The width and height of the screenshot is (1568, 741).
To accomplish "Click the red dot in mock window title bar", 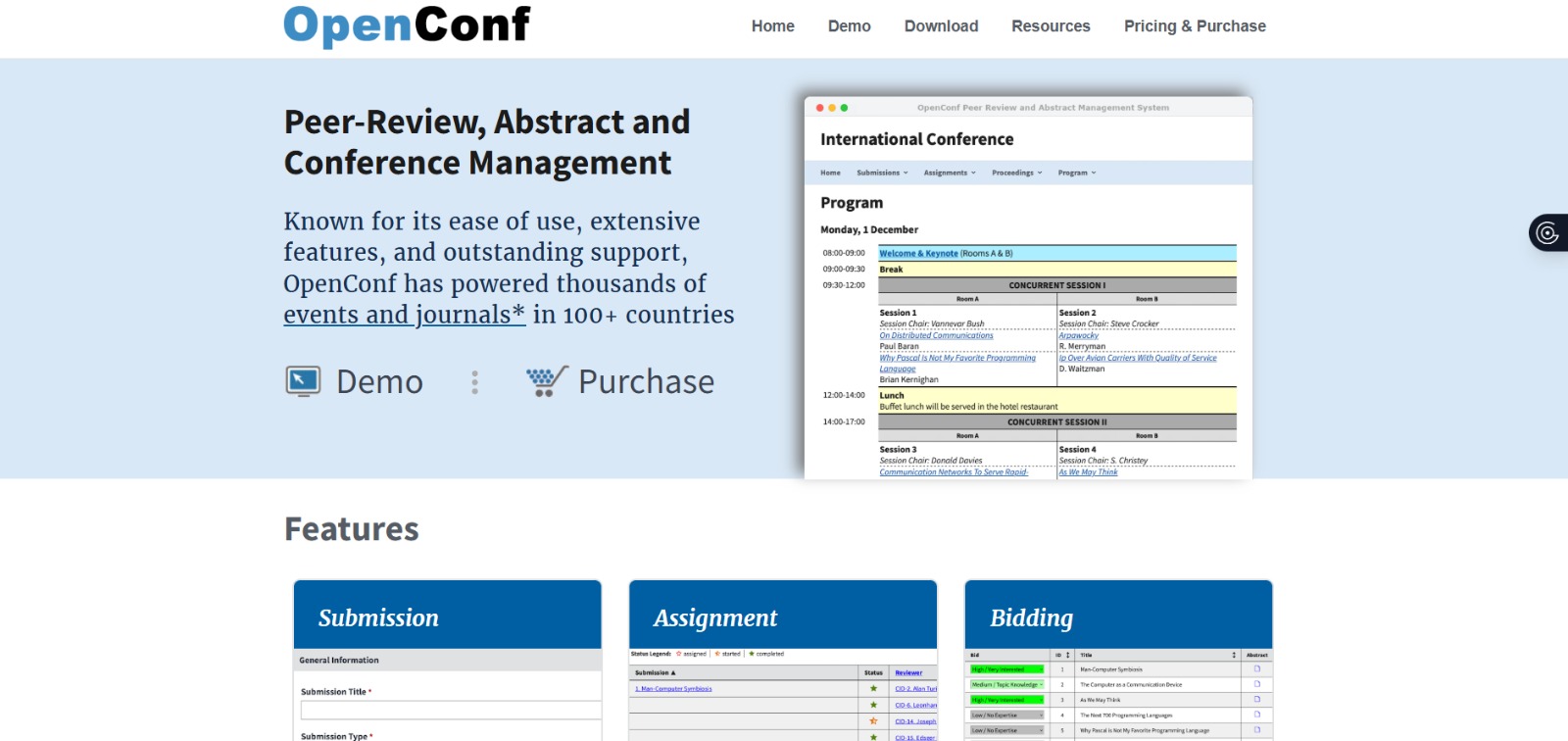I will click(x=820, y=108).
